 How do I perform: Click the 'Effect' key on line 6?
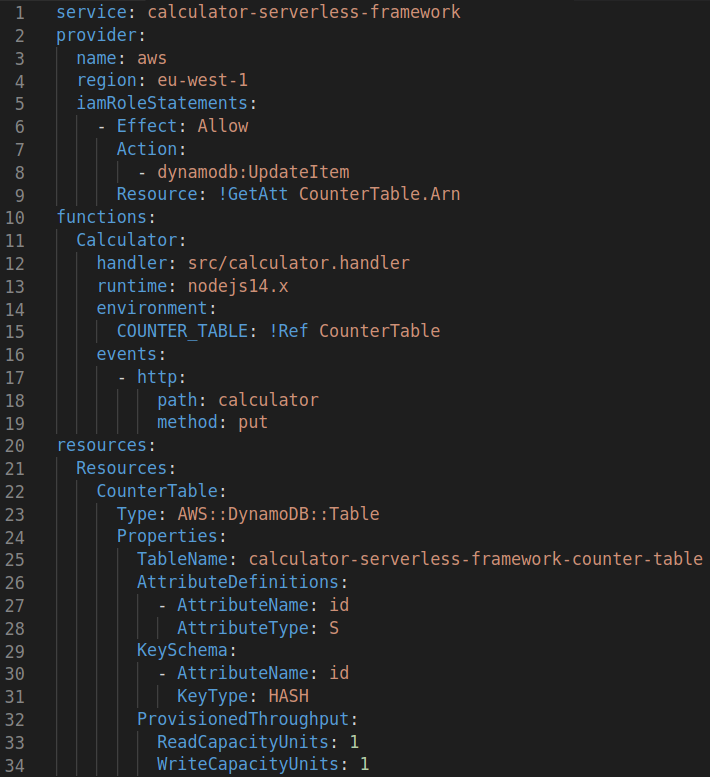pos(147,126)
